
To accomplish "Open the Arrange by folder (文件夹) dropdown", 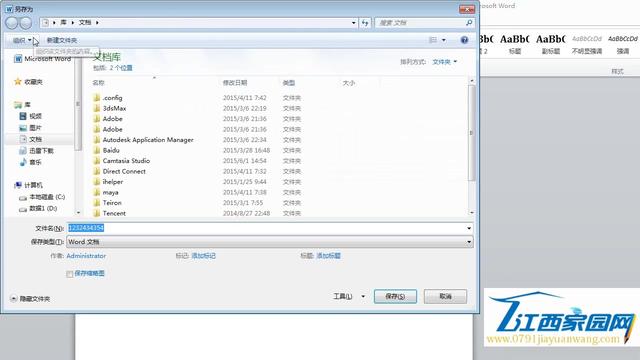I will (x=444, y=62).
